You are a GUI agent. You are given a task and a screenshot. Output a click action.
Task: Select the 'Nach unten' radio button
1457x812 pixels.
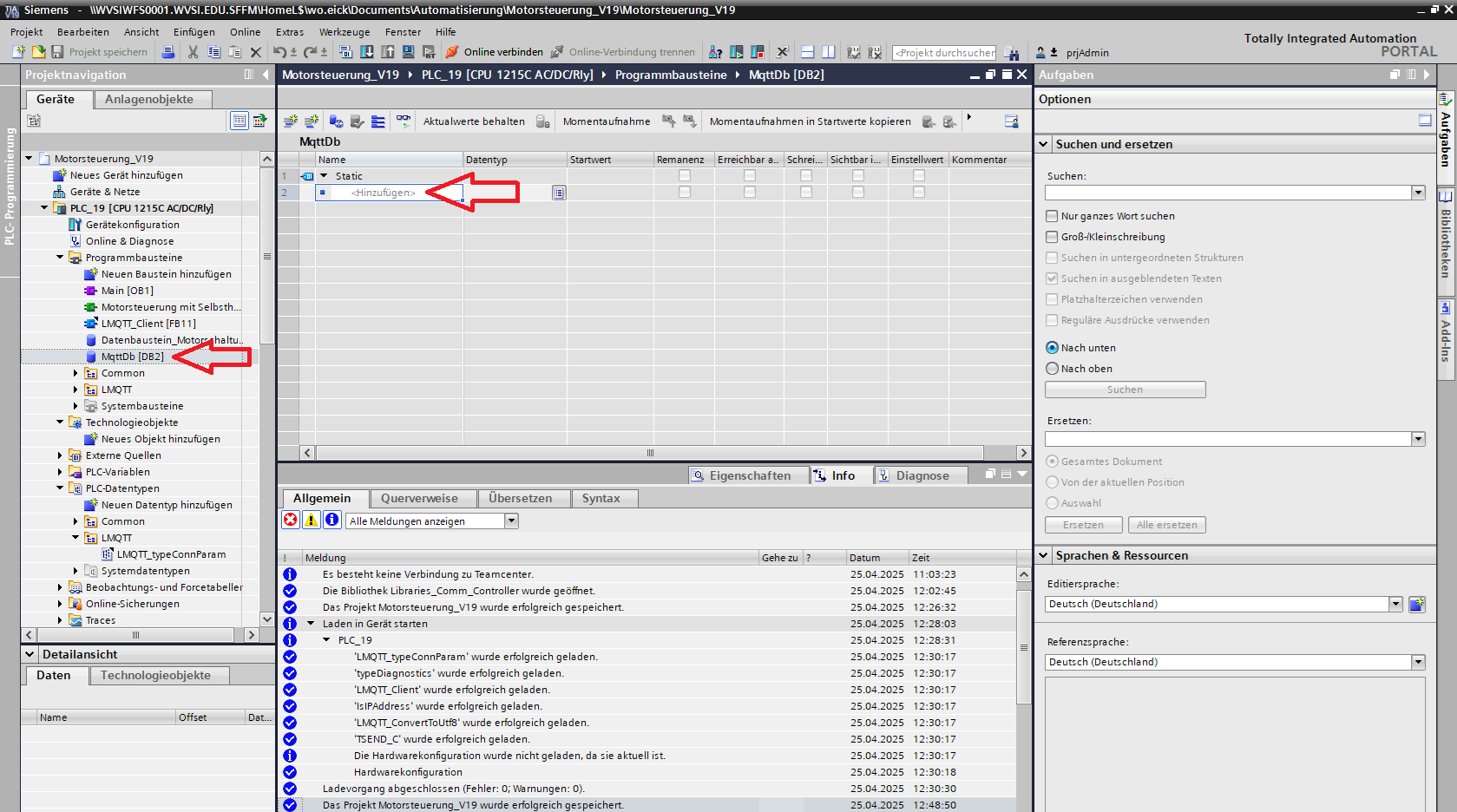[1053, 348]
